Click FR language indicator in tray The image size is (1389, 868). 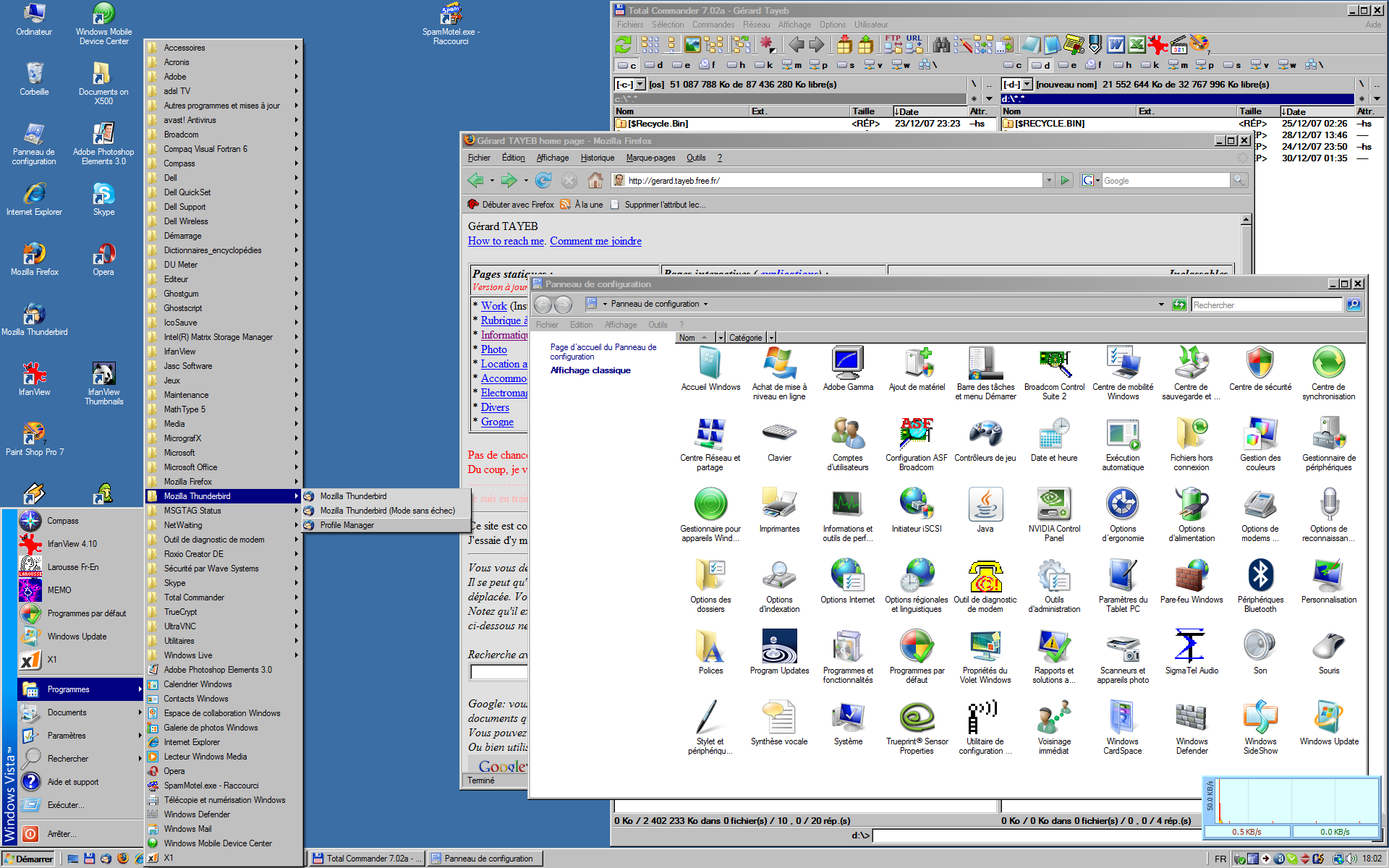1220,859
